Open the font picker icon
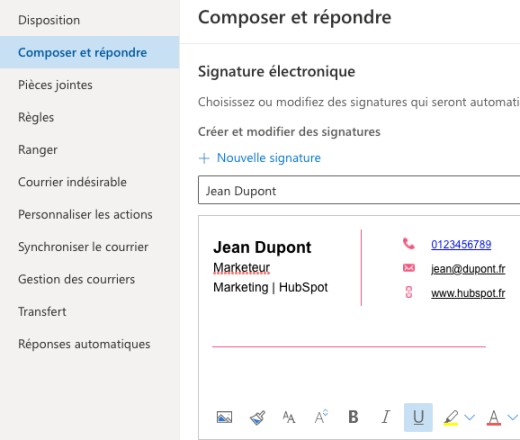The width and height of the screenshot is (520, 440). 289,417
